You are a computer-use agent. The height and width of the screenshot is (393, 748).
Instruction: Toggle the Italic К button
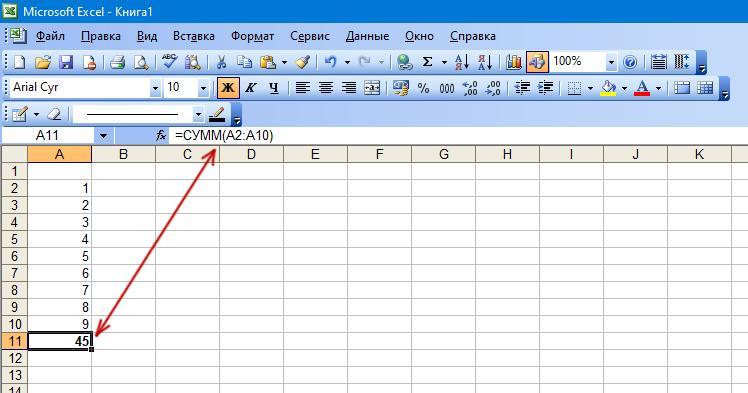click(250, 88)
